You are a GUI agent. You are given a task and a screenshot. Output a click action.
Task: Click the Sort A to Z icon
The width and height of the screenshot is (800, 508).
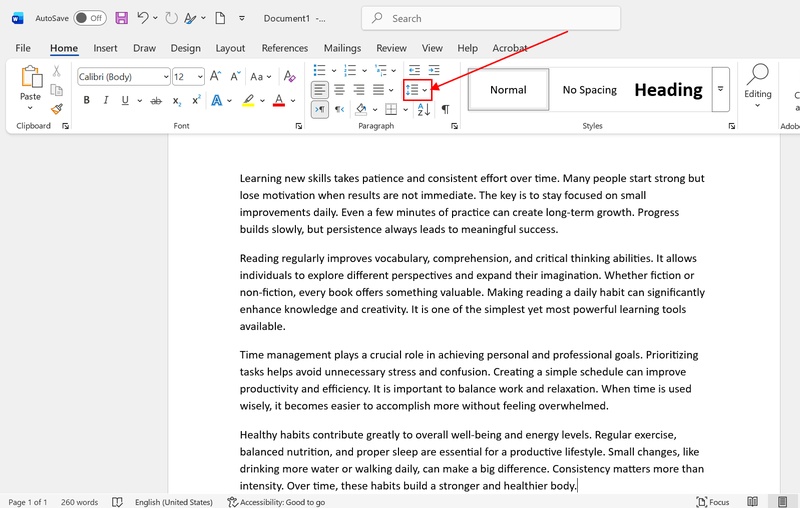(424, 110)
